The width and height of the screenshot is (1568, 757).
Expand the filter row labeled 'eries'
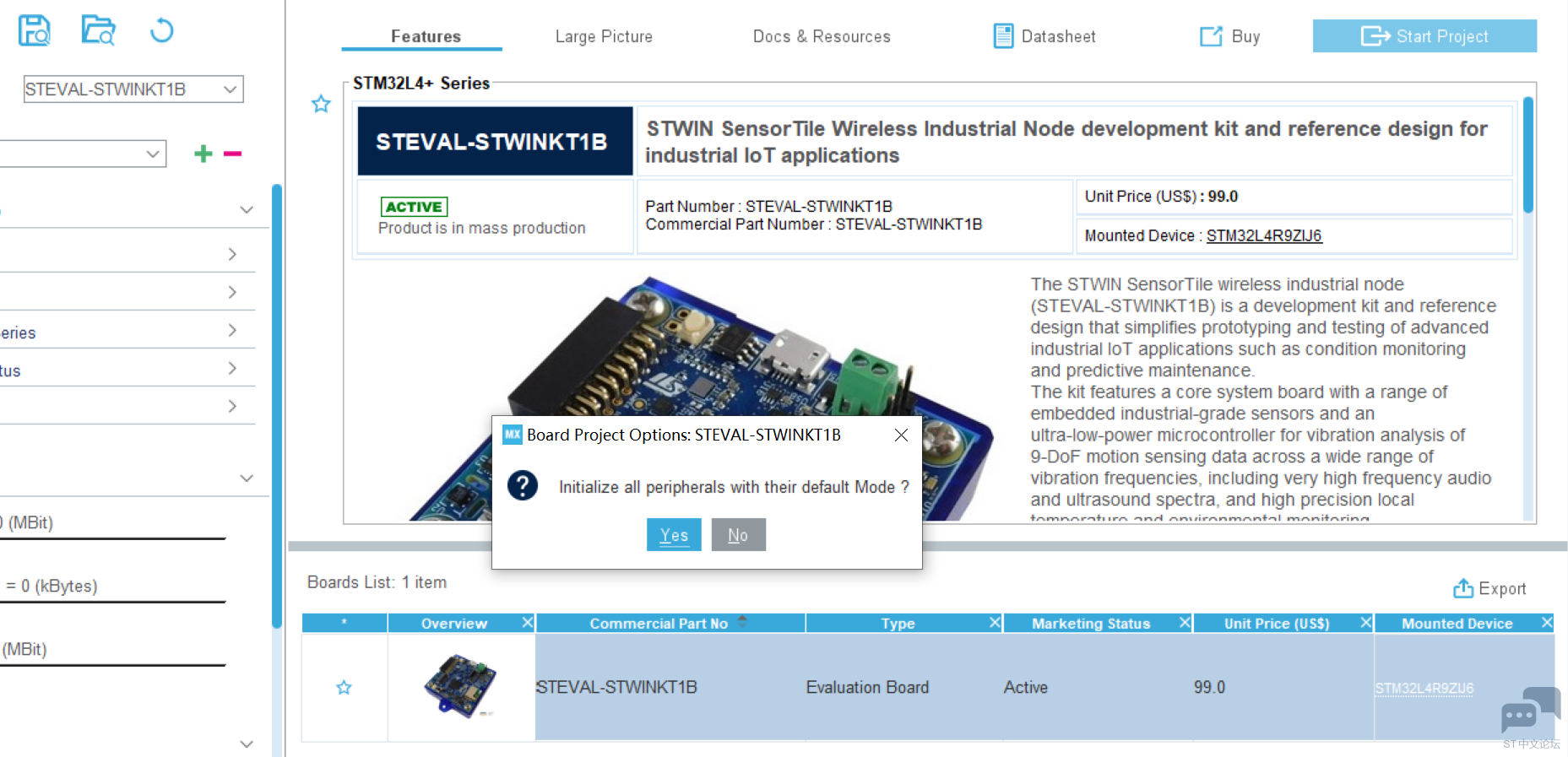pyautogui.click(x=127, y=332)
